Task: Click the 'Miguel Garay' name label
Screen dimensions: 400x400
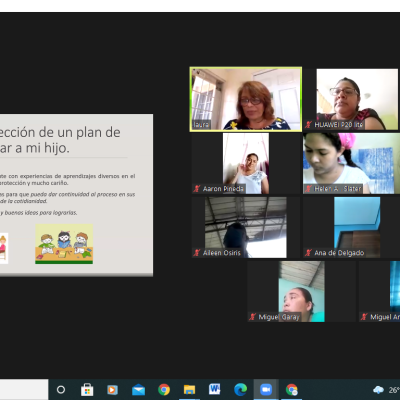Action: click(279, 317)
